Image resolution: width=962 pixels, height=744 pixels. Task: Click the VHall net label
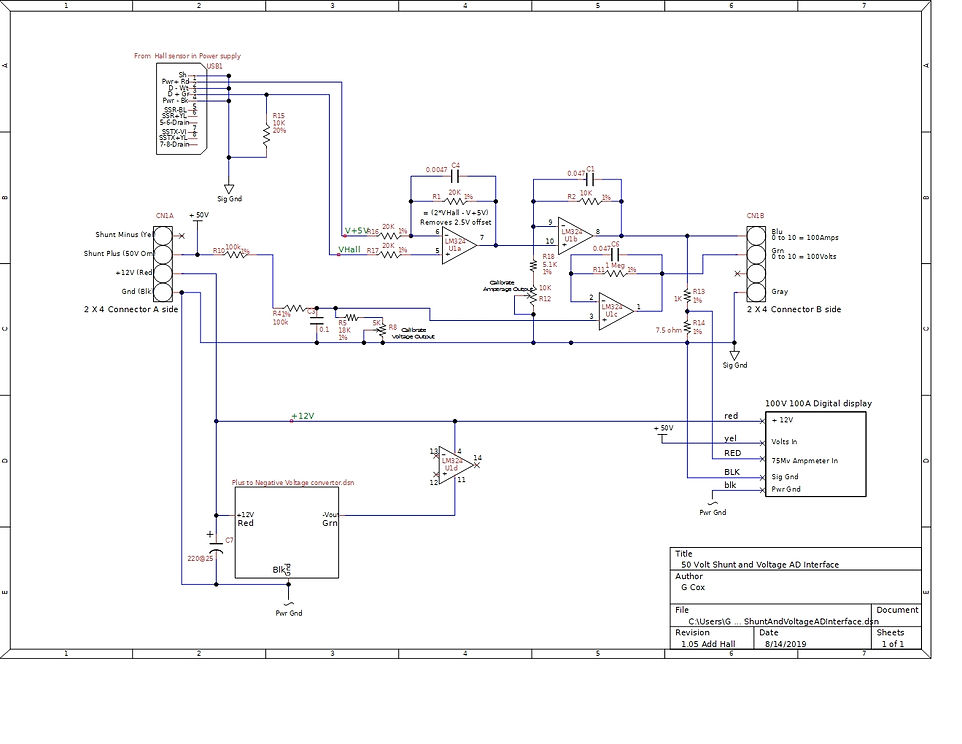(349, 250)
